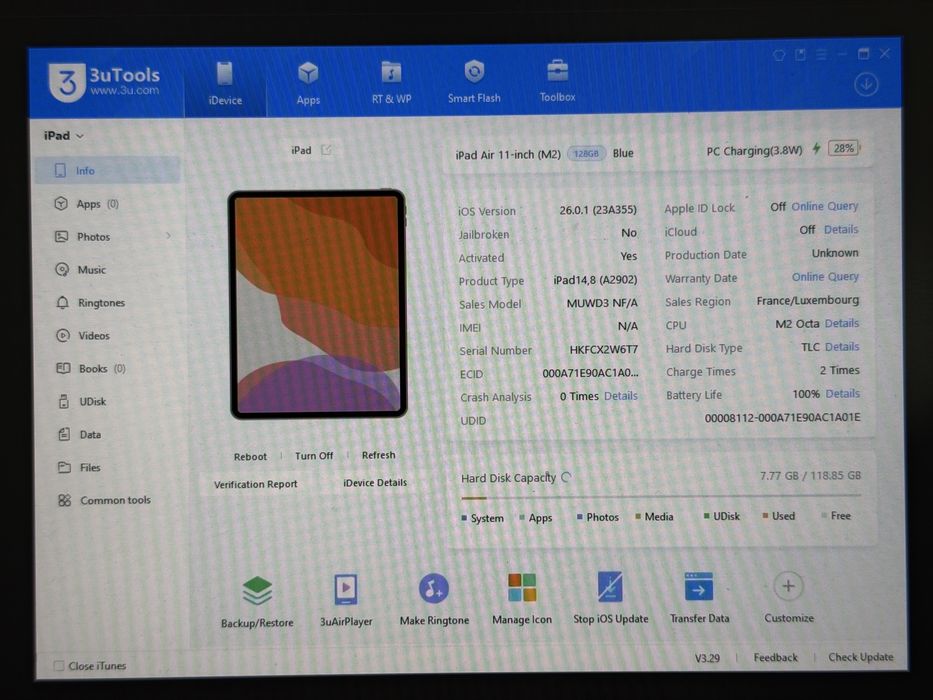933x700 pixels.
Task: Open Hard Disk Type Details link
Action: 842,346
